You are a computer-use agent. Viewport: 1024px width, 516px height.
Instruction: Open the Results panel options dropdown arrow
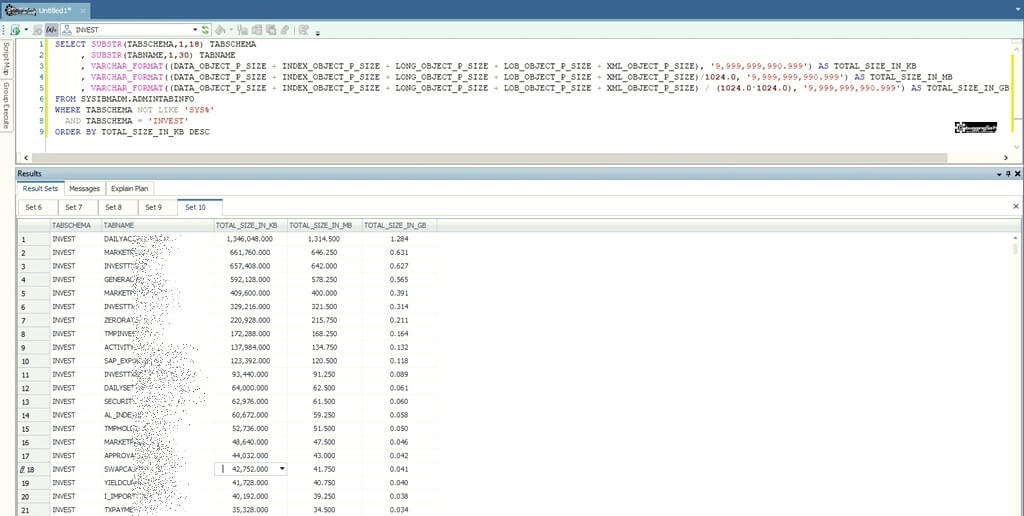(997, 174)
